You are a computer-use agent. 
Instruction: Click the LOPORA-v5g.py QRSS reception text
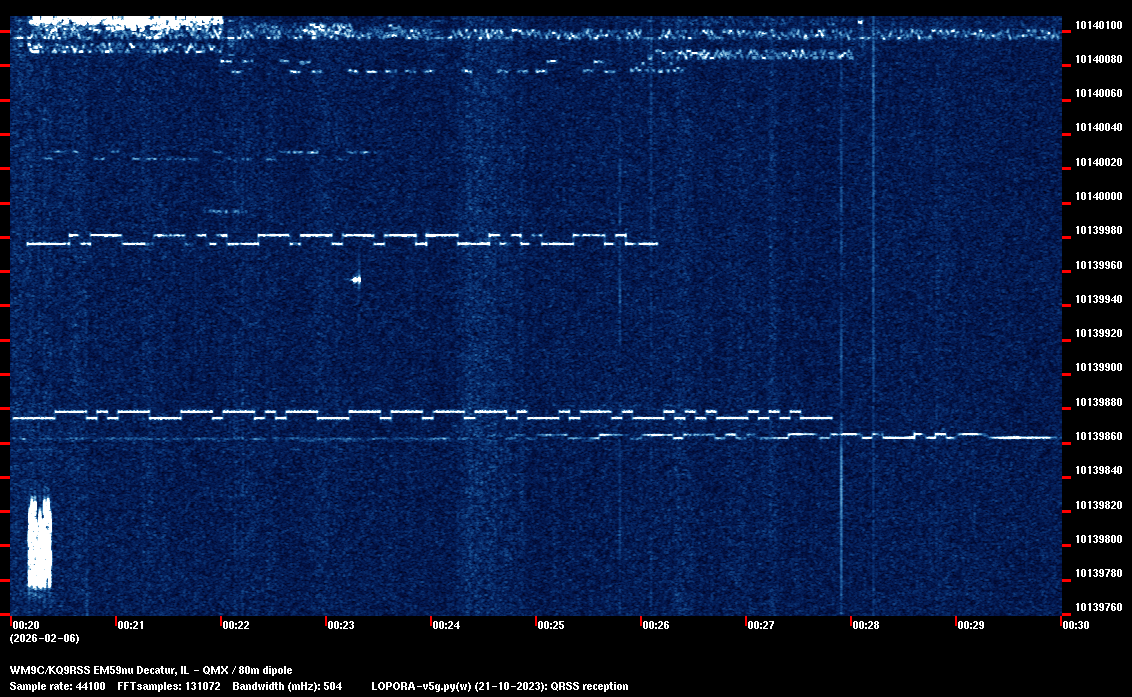(499, 686)
